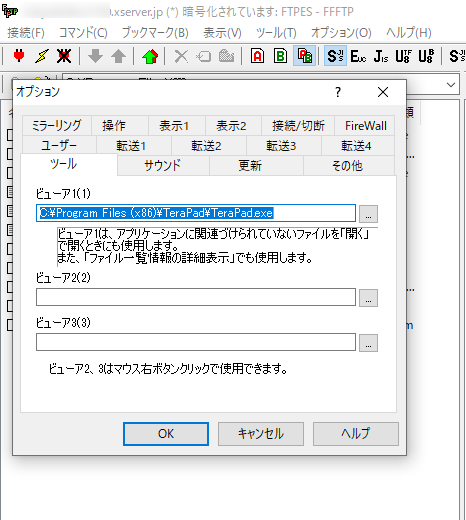The width and height of the screenshot is (466, 520).
Task: Switch to the FireWall tab
Action: pos(365,126)
